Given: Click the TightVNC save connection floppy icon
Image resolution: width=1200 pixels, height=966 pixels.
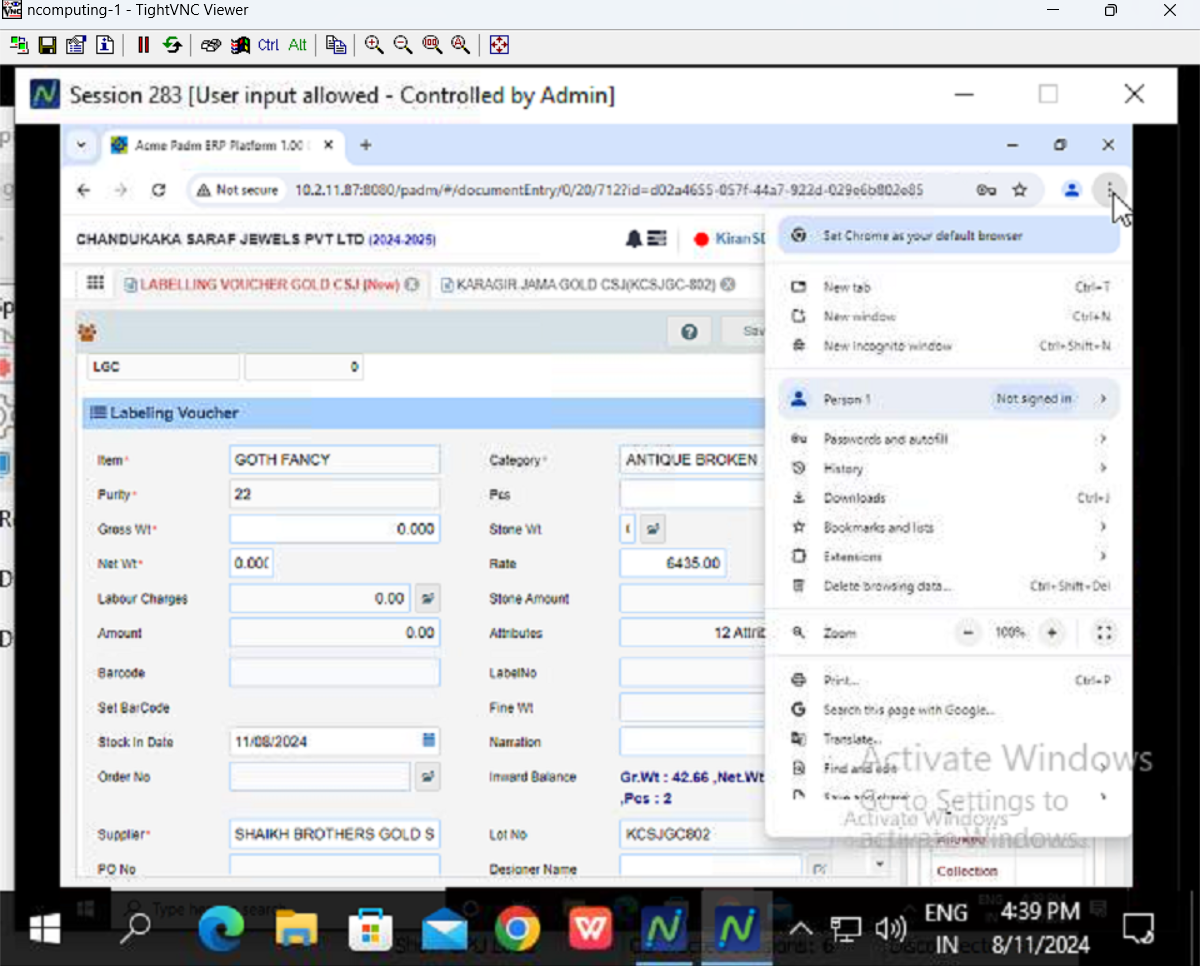Looking at the screenshot, I should [47, 45].
